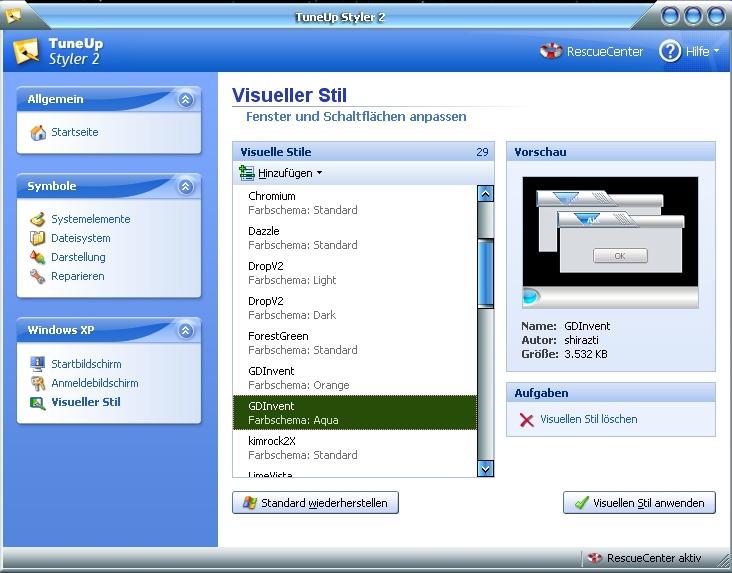Open the Hinzufügen dropdown menu
The image size is (732, 573).
[281, 173]
